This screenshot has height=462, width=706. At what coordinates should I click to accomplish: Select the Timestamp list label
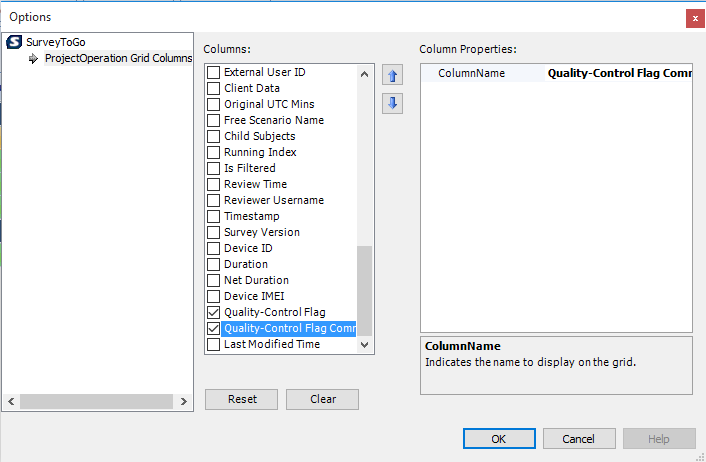click(x=252, y=216)
